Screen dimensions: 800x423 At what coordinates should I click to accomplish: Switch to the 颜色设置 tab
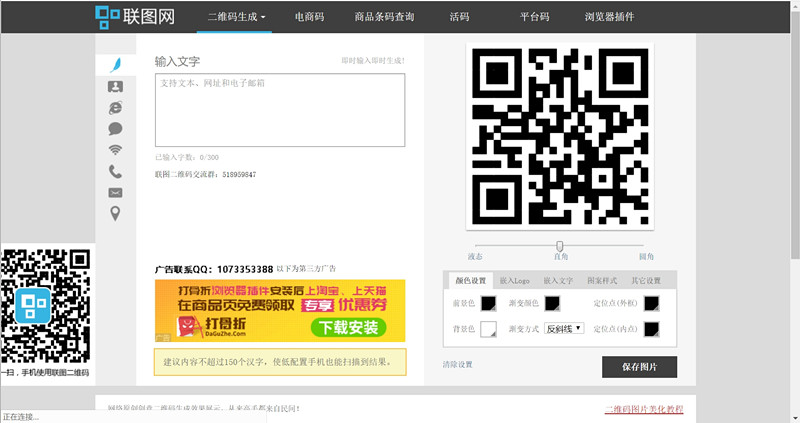tap(470, 281)
